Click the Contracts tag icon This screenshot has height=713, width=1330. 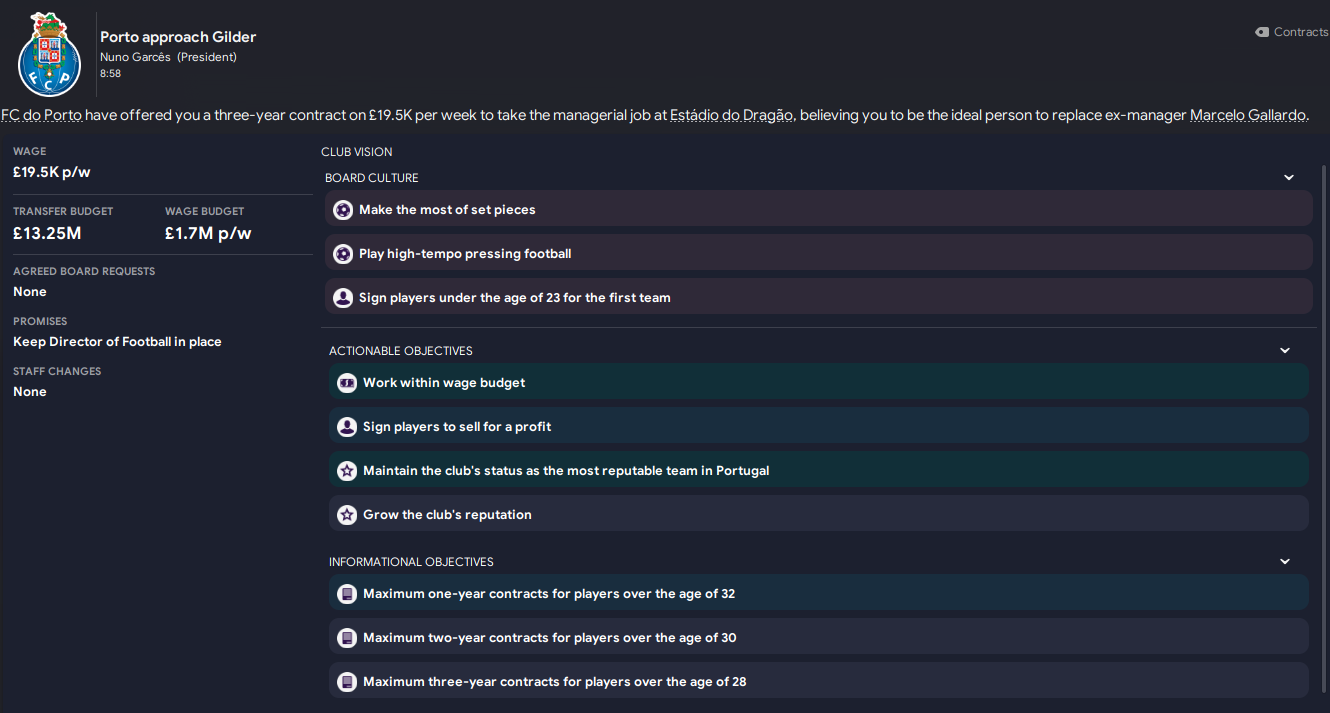tap(1262, 32)
